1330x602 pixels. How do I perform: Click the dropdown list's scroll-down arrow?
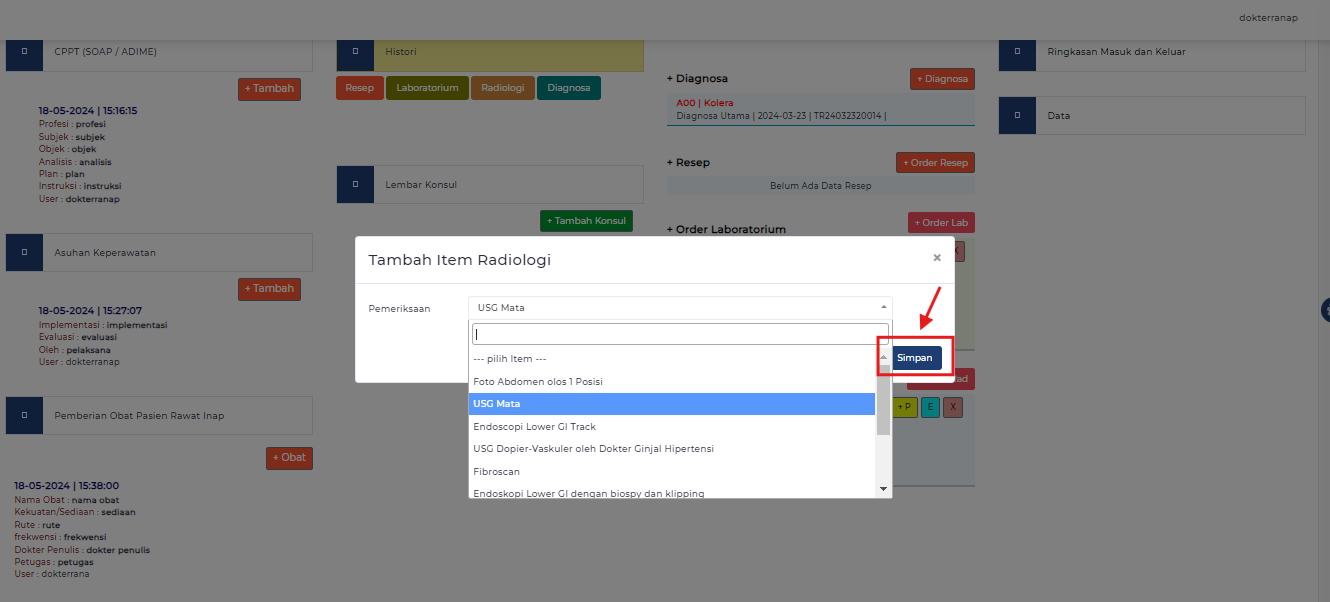pos(883,488)
